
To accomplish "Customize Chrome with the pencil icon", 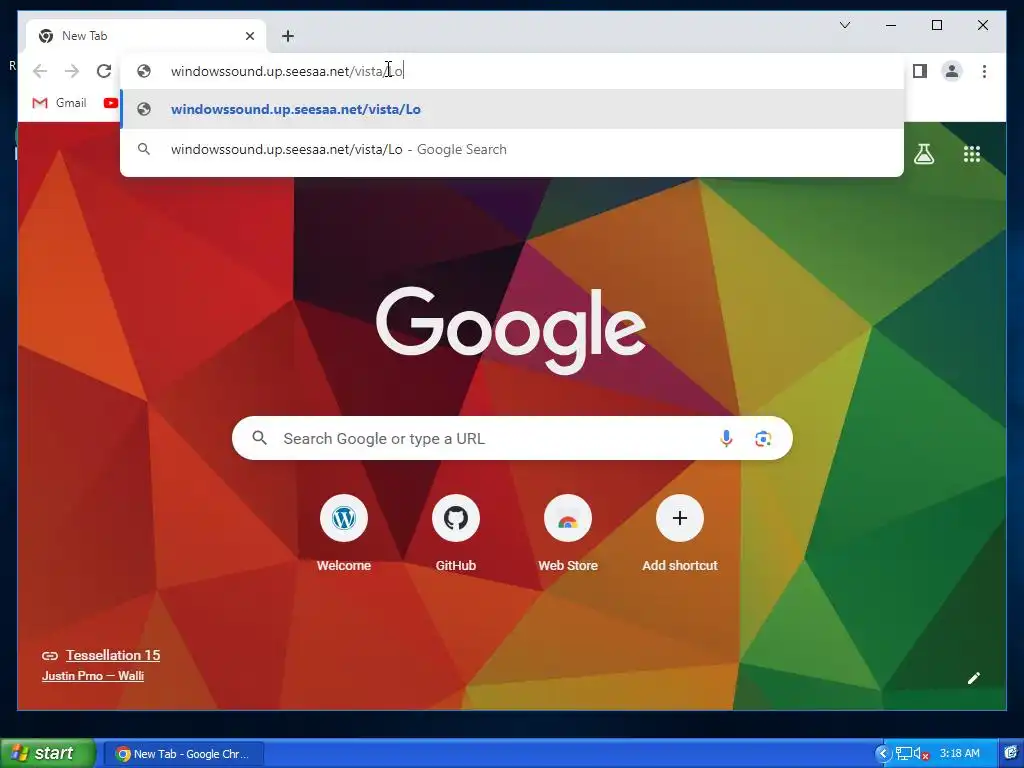I will pos(973,678).
